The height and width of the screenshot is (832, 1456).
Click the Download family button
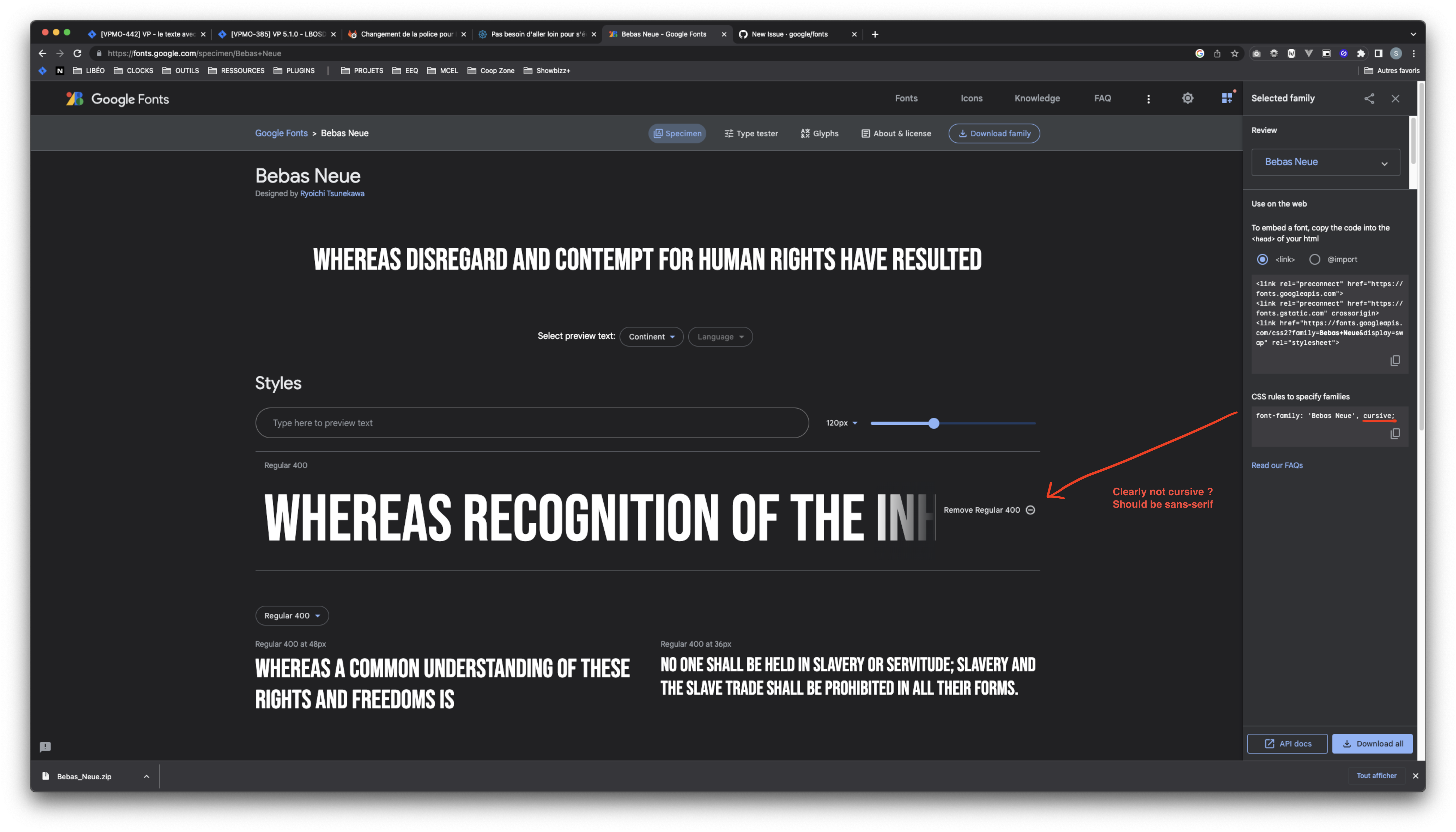tap(994, 133)
